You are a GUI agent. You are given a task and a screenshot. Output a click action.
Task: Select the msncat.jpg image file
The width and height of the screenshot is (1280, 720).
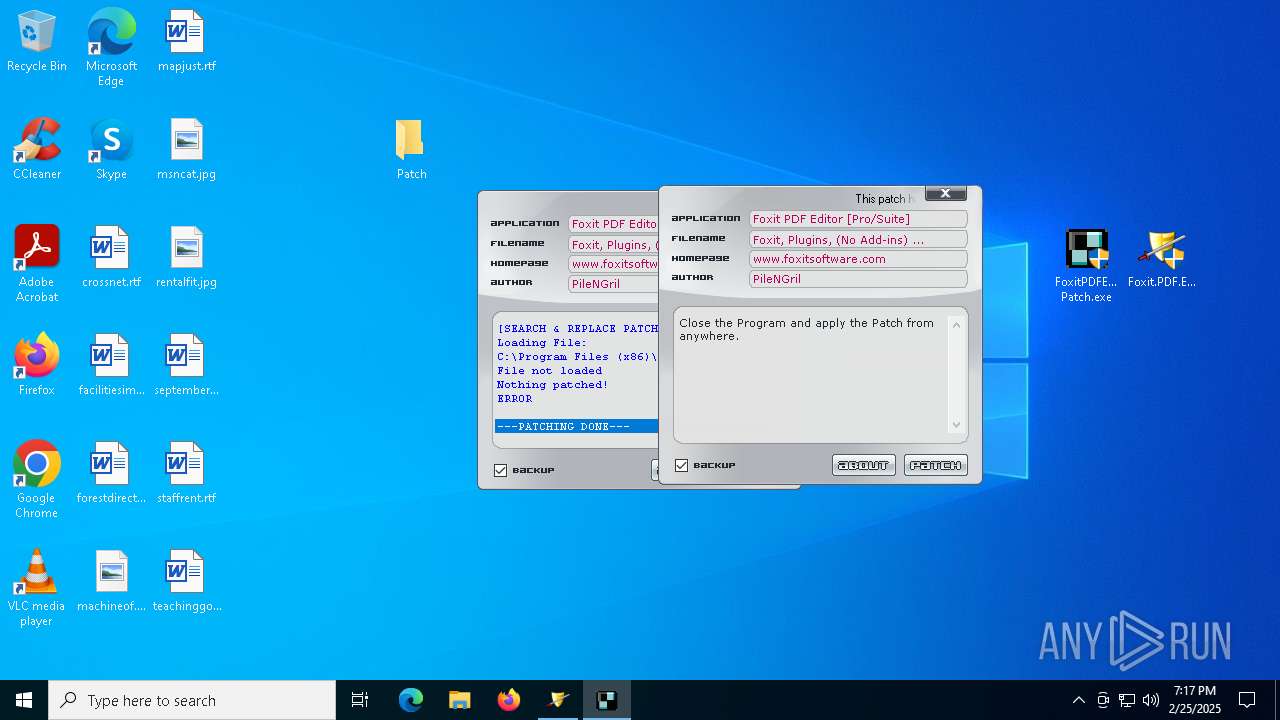186,149
